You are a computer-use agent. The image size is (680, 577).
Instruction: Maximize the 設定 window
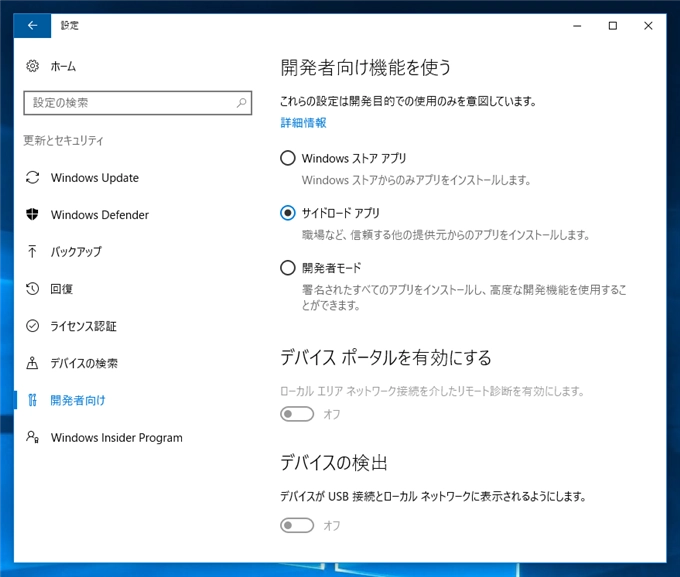612,26
